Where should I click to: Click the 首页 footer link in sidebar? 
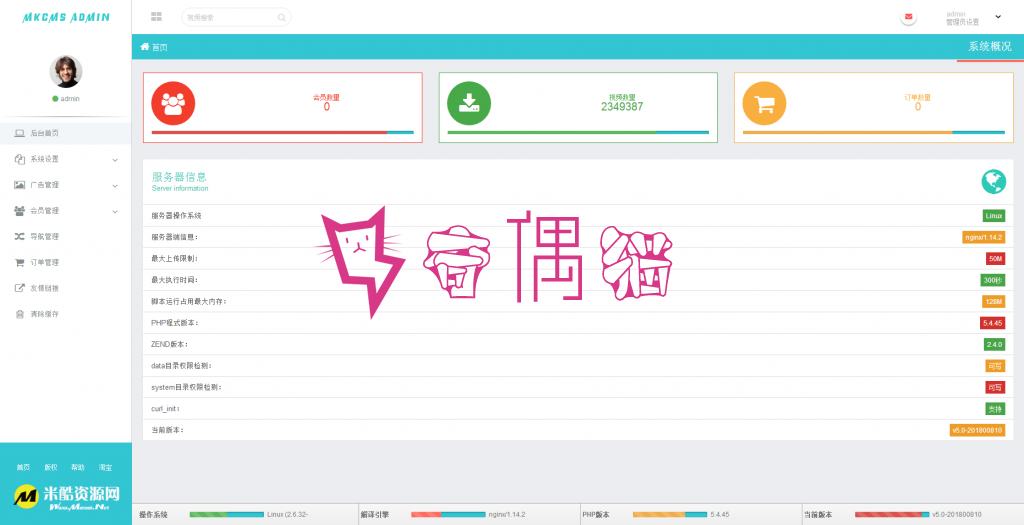click(x=24, y=468)
